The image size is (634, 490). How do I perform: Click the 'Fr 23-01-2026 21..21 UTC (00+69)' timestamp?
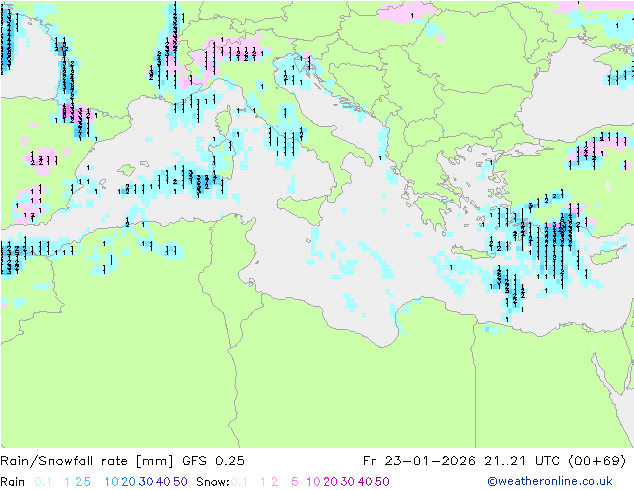[495, 461]
